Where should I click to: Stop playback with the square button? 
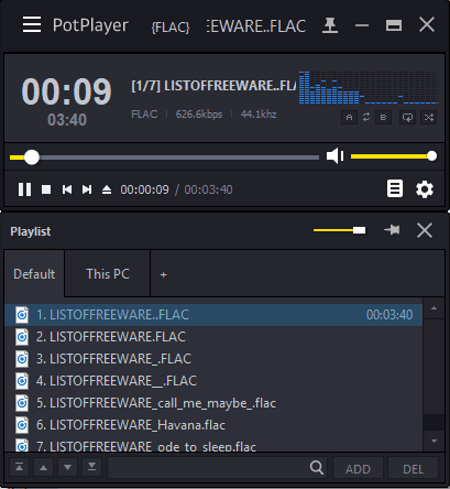pos(46,190)
